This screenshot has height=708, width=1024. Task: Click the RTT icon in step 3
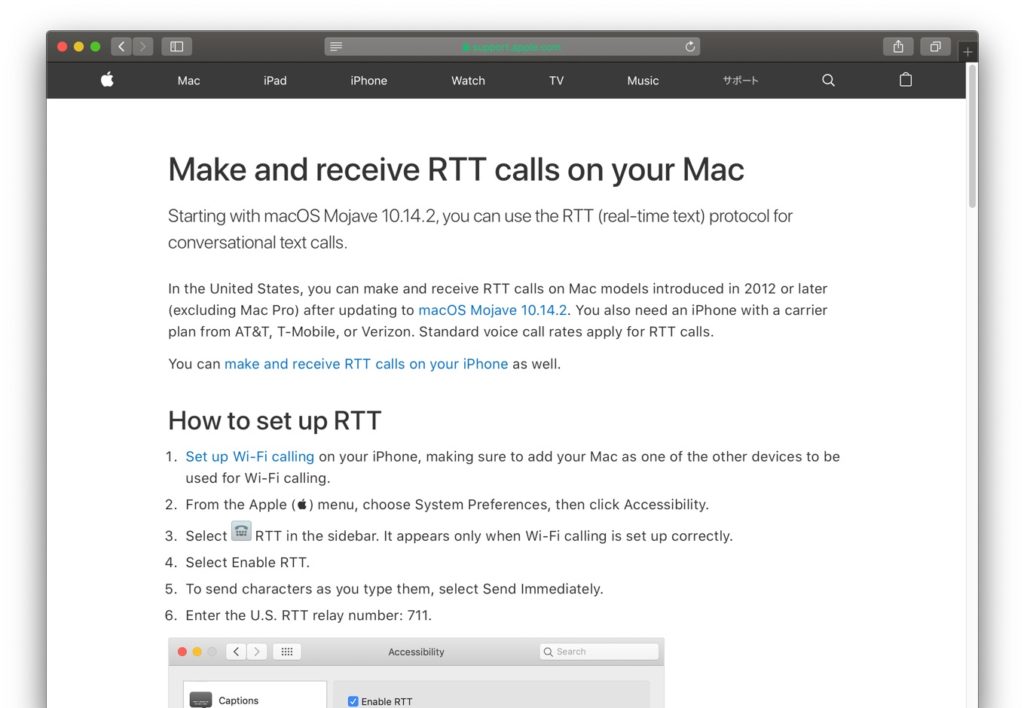241,531
